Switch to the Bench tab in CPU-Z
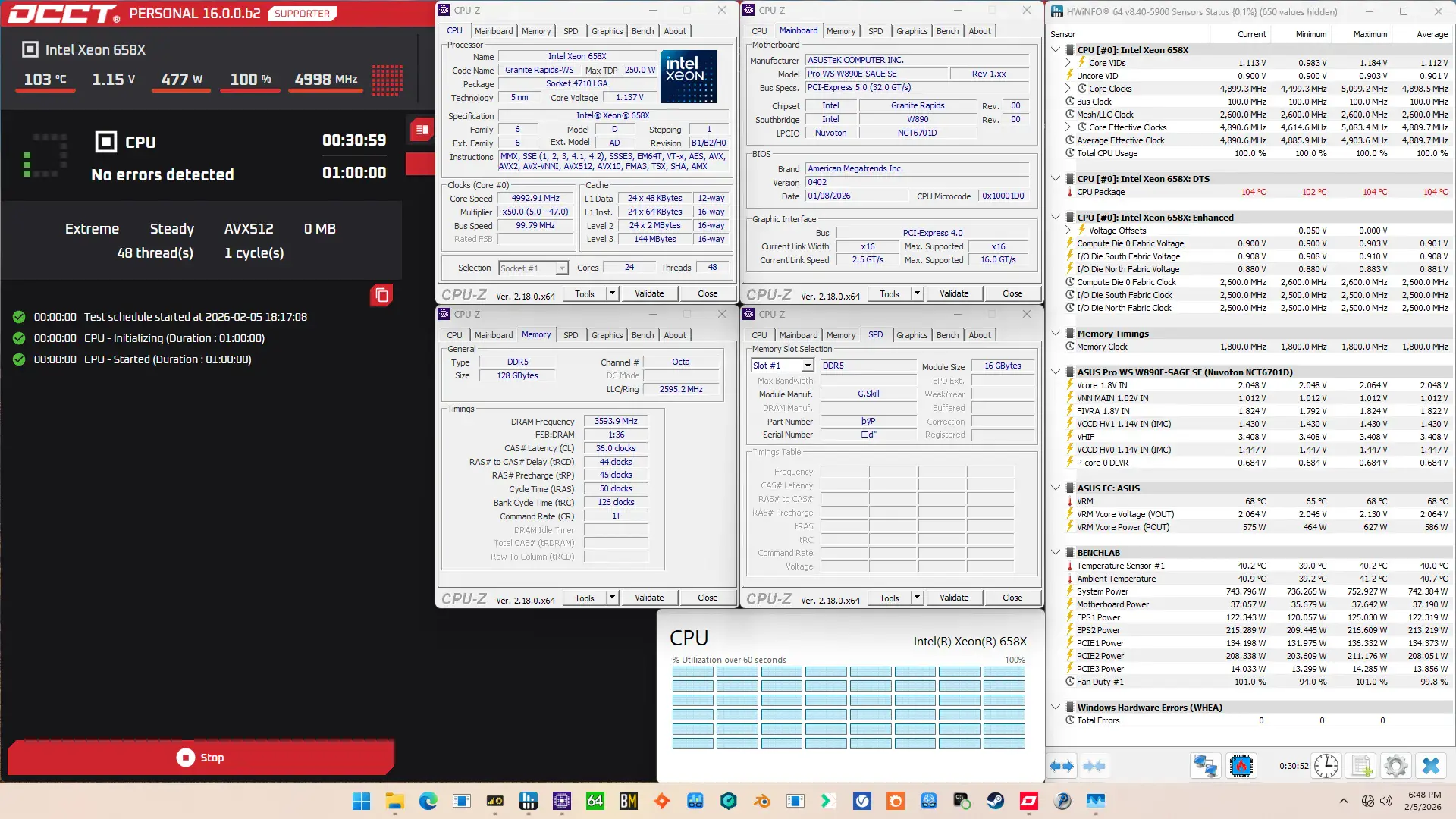Image resolution: width=1456 pixels, height=819 pixels. [x=642, y=31]
